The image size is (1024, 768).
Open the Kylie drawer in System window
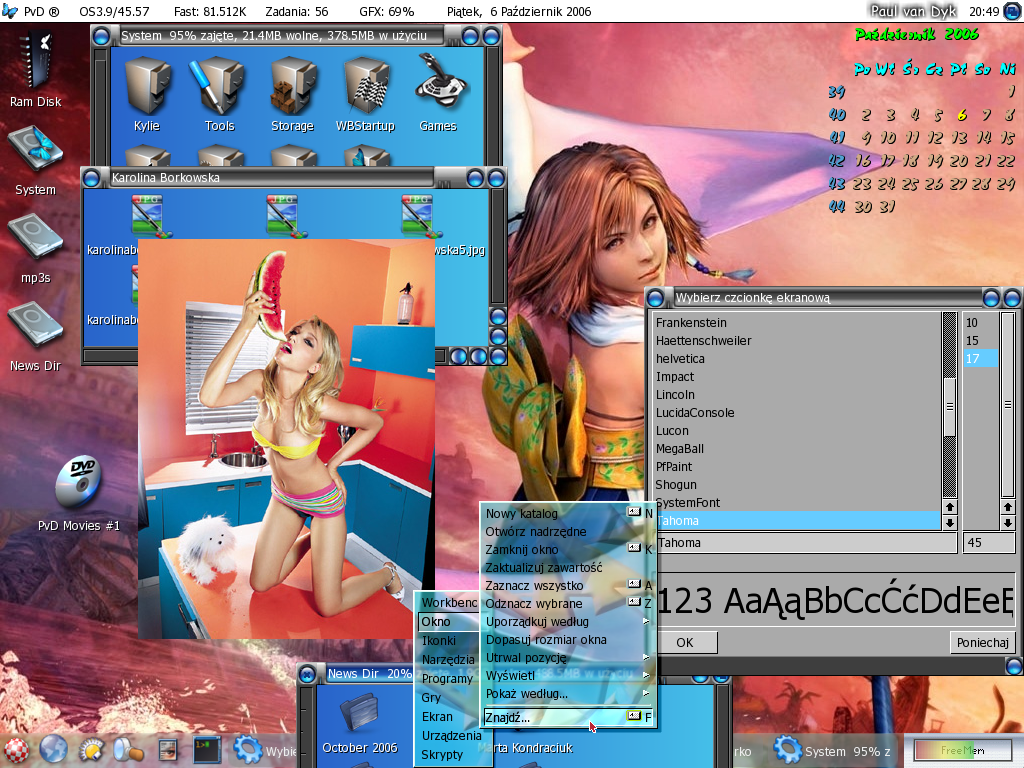[x=147, y=86]
